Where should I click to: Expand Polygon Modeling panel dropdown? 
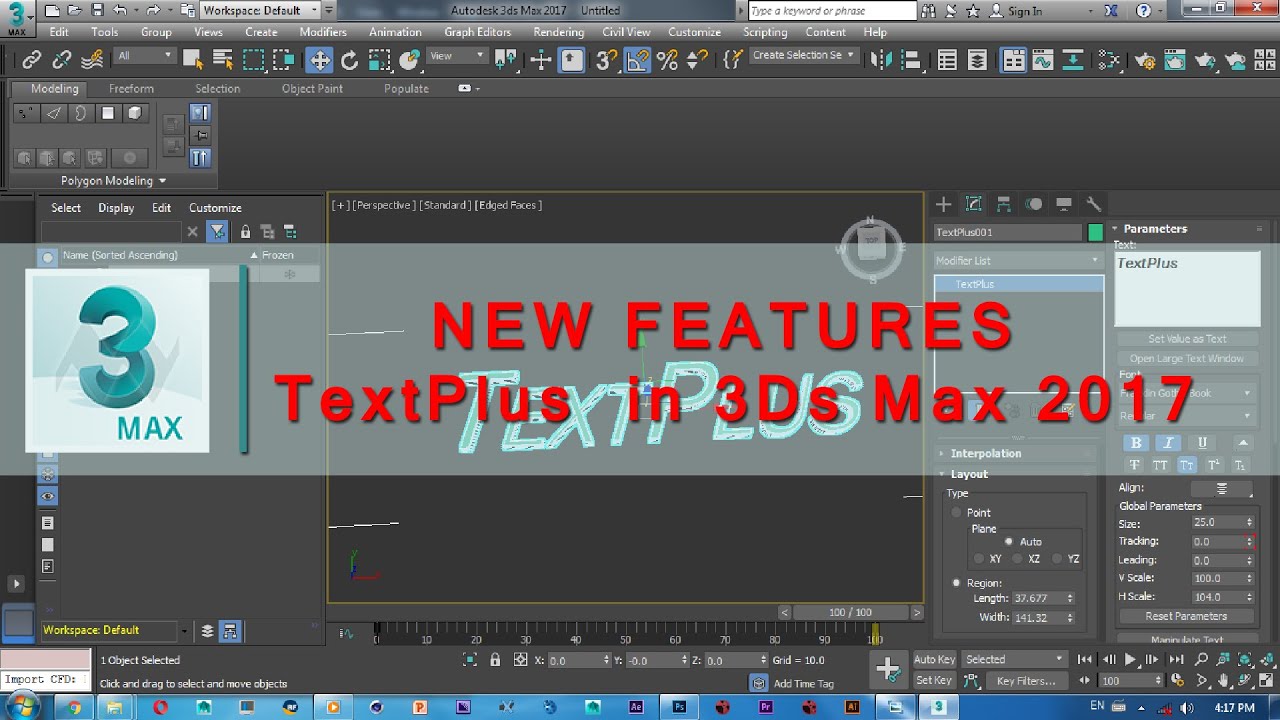click(x=113, y=181)
